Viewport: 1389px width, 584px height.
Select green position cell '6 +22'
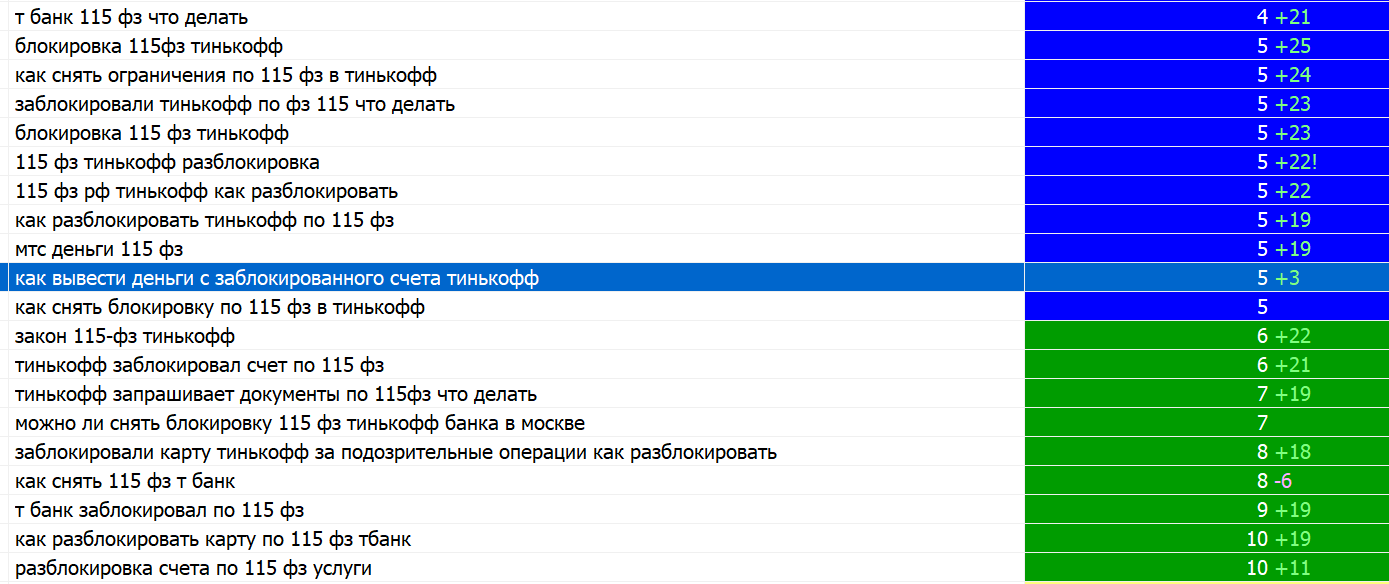point(1206,336)
